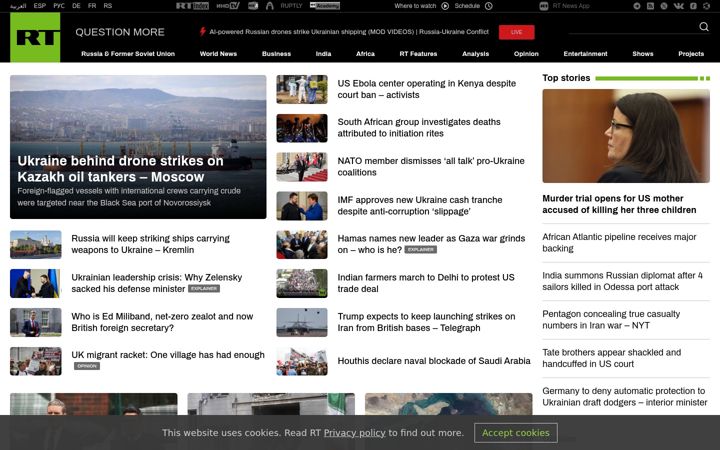Open the Kremlin thumbnail for striking ships story
This screenshot has width=720, height=450.
point(36,244)
